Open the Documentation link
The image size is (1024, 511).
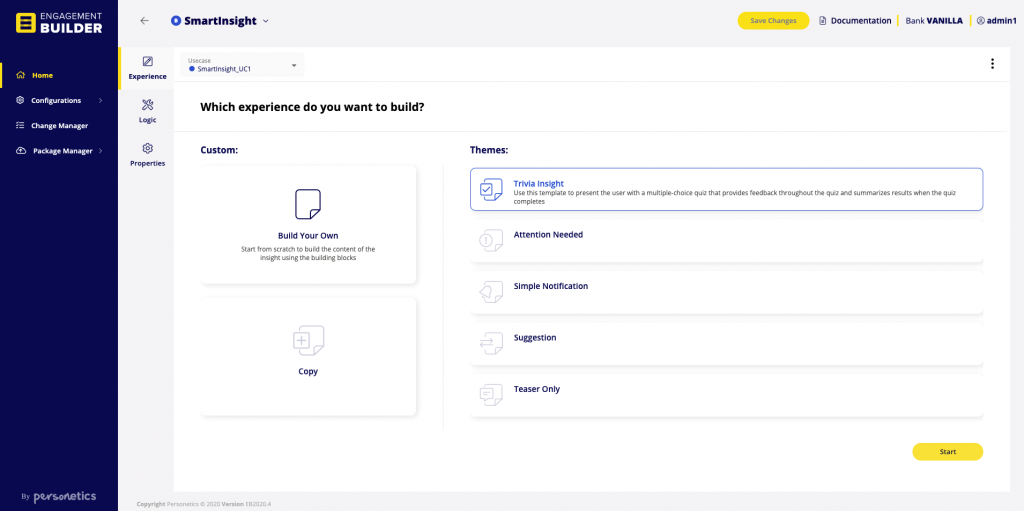[x=854, y=21]
